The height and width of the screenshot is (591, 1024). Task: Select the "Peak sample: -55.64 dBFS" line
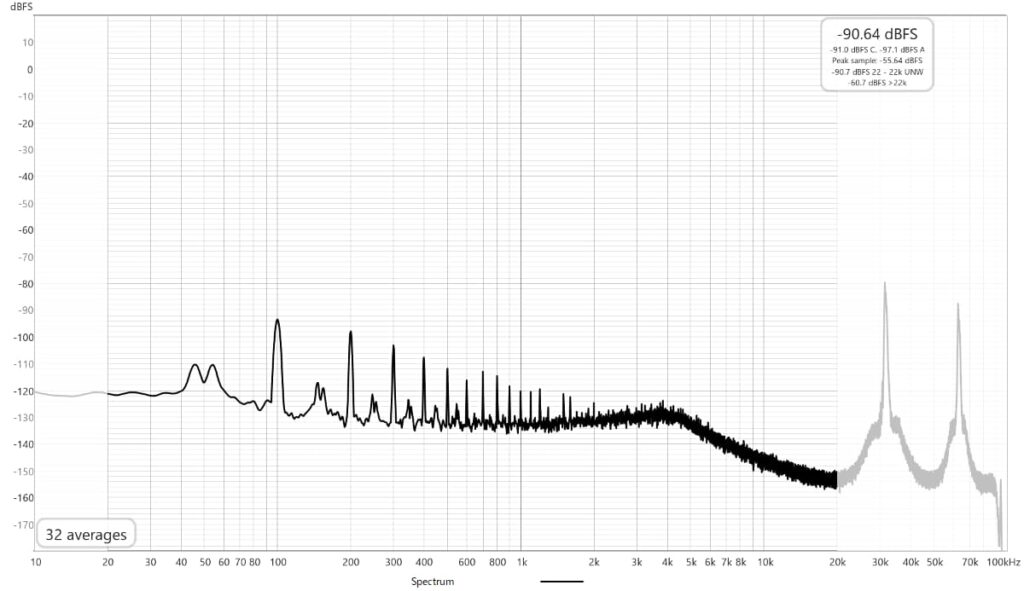(876, 60)
